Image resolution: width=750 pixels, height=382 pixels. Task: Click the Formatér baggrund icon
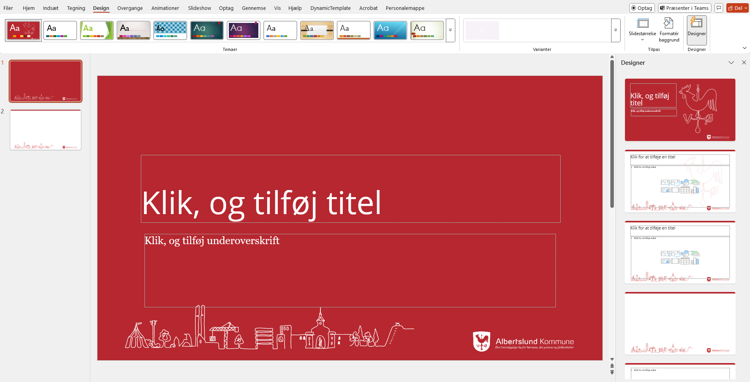[x=669, y=23]
